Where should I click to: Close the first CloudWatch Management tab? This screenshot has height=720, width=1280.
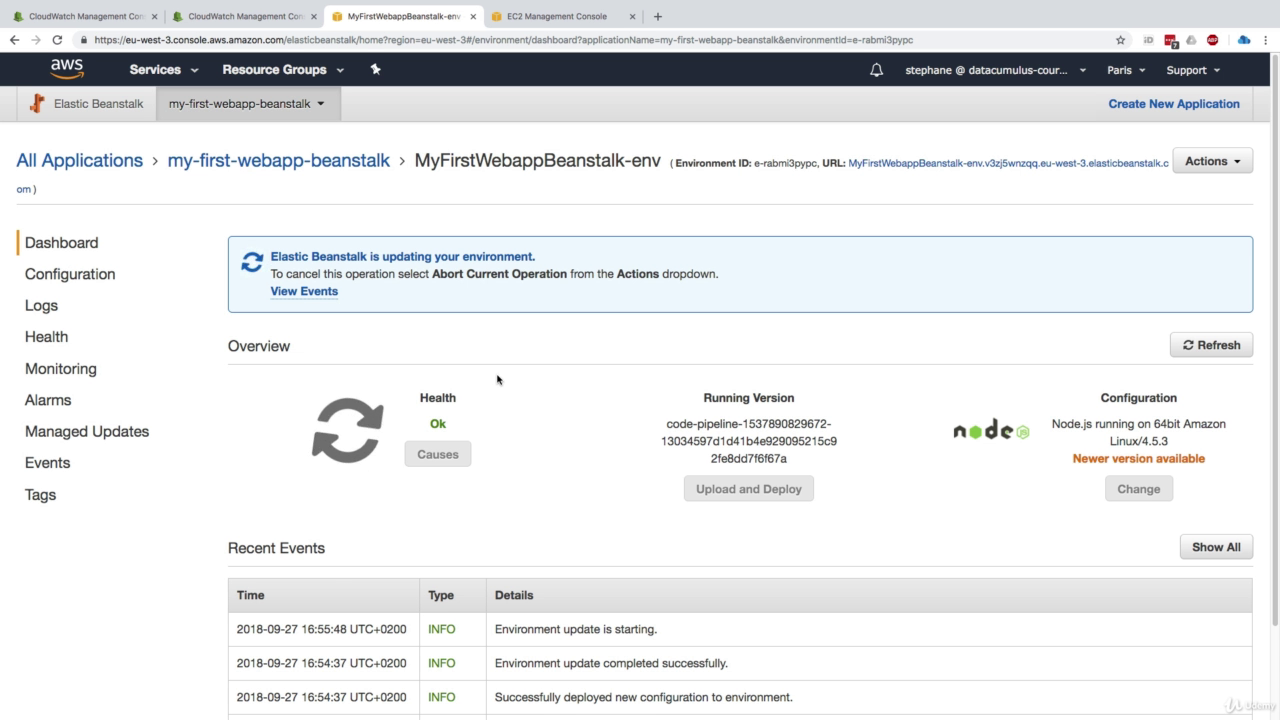pyautogui.click(x=155, y=16)
